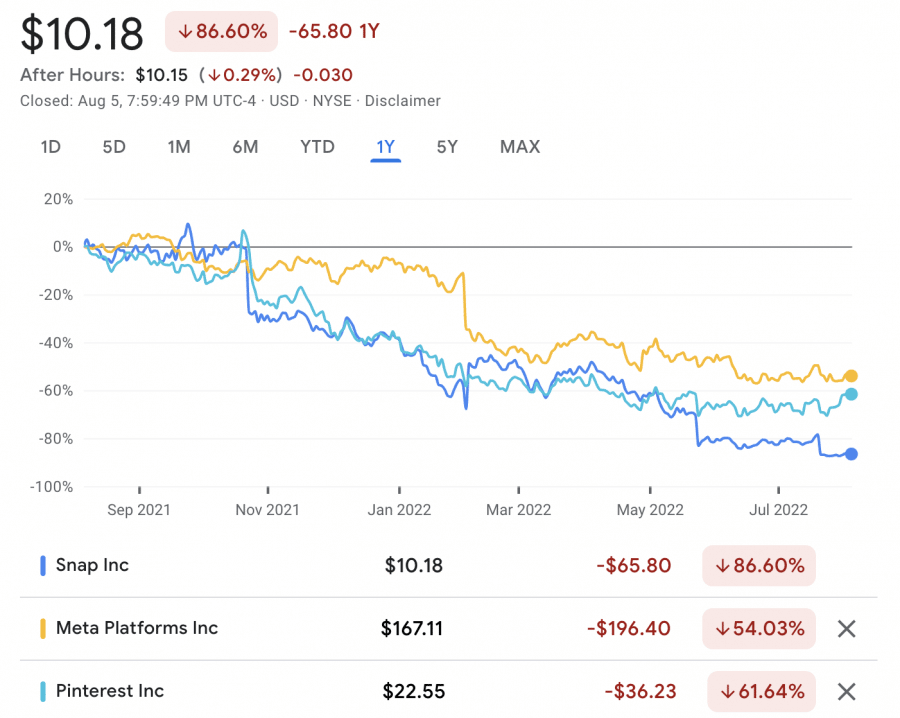The width and height of the screenshot is (900, 718).
Task: Switch to the YTD view
Action: (317, 146)
